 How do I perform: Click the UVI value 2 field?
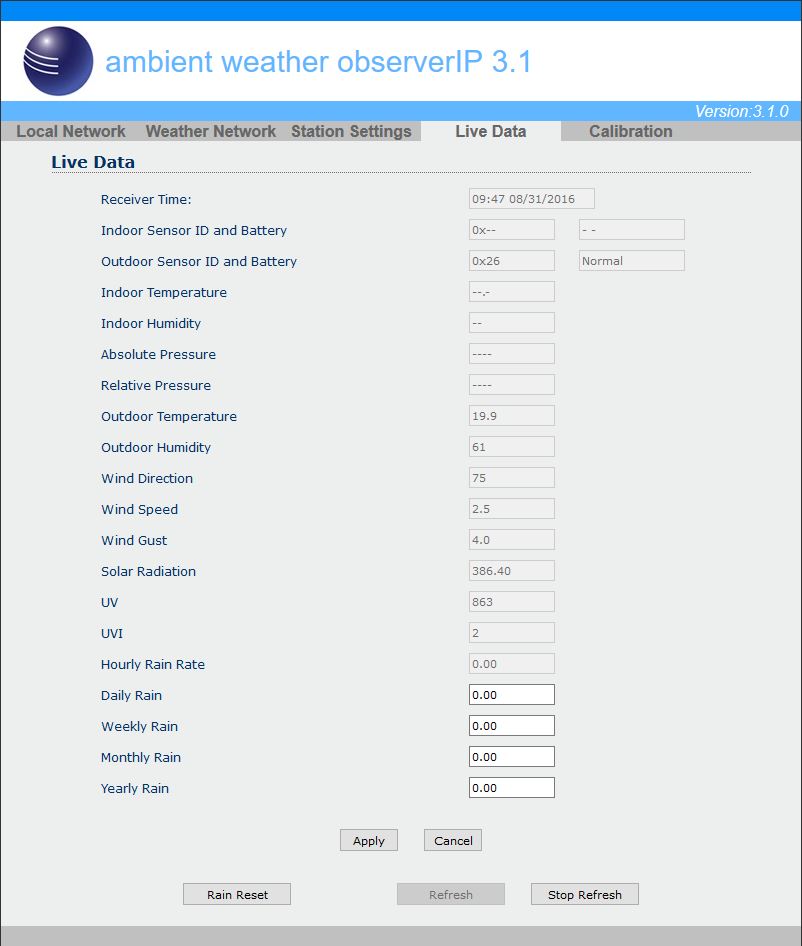(x=512, y=633)
